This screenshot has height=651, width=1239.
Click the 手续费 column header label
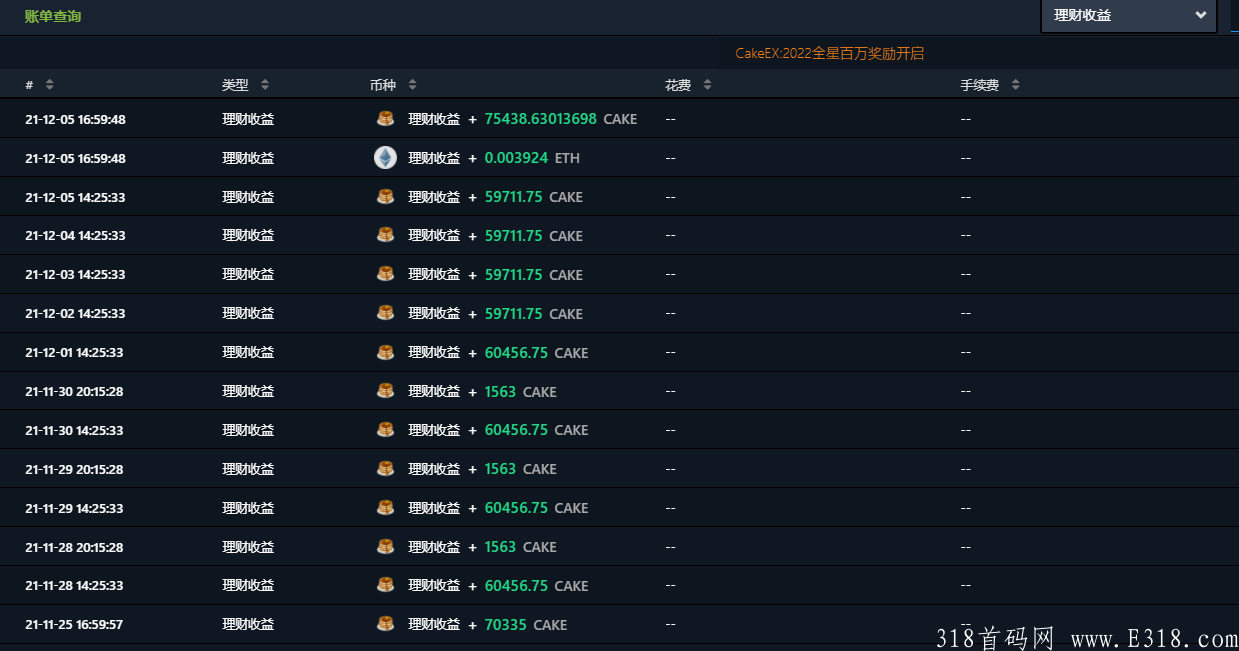point(980,86)
